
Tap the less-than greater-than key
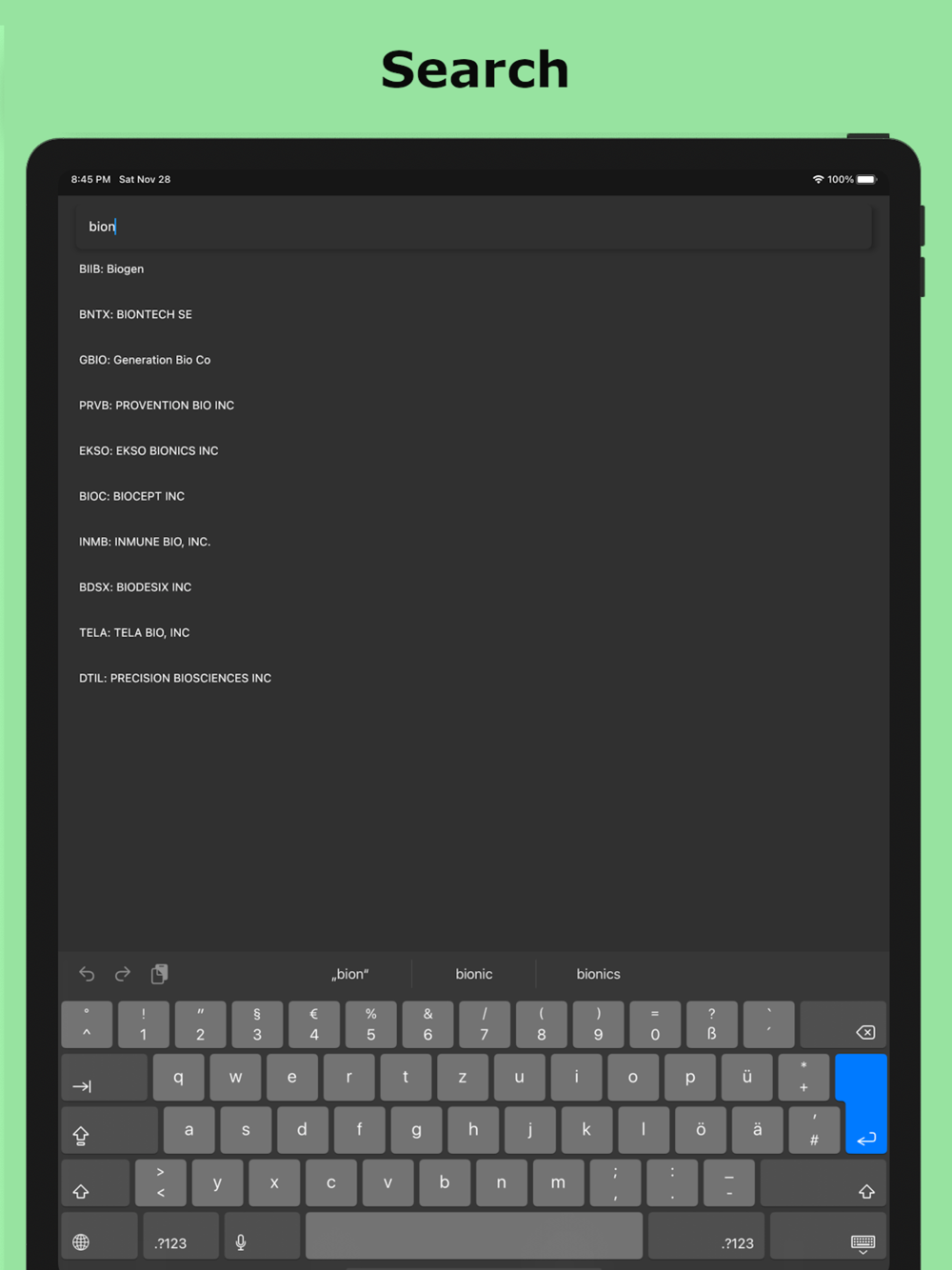[160, 1182]
